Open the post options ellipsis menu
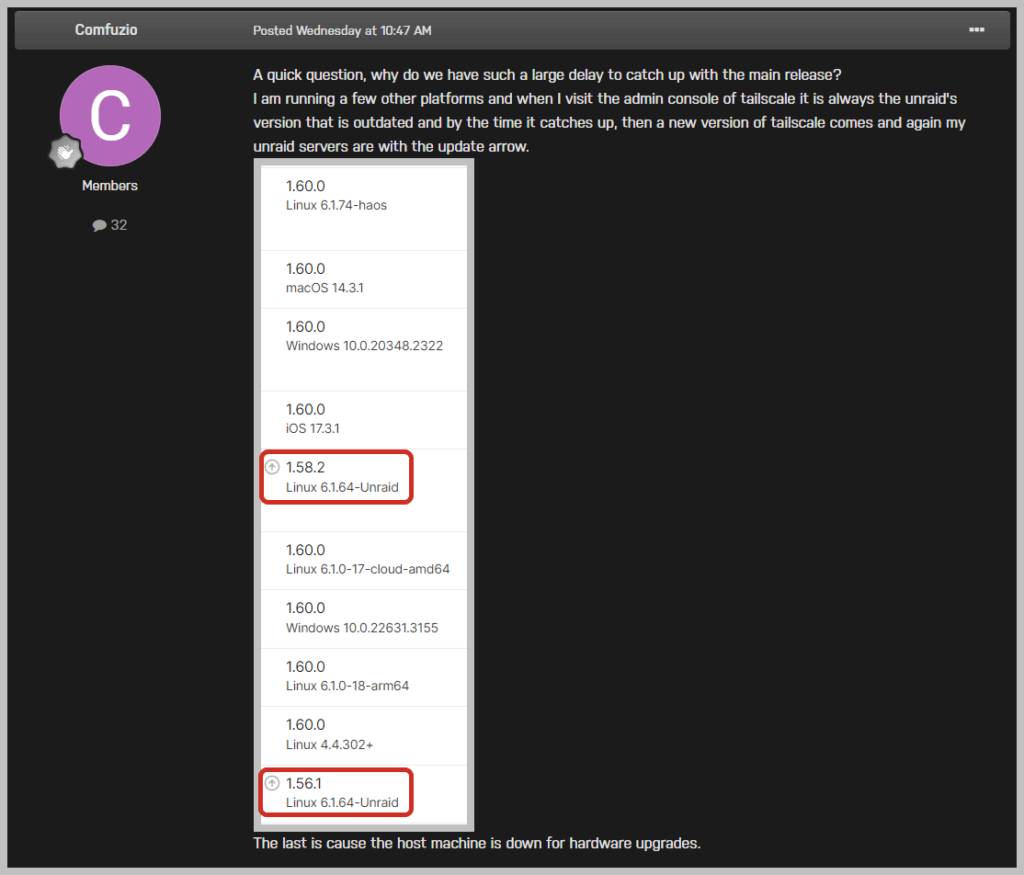The height and width of the screenshot is (875, 1024). tap(976, 29)
